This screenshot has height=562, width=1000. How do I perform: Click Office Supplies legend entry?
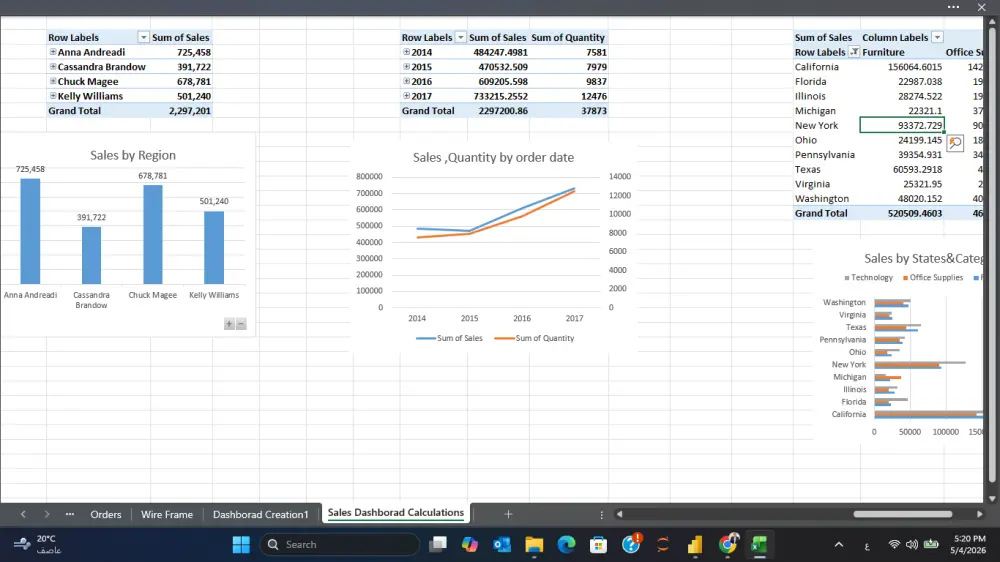point(933,277)
